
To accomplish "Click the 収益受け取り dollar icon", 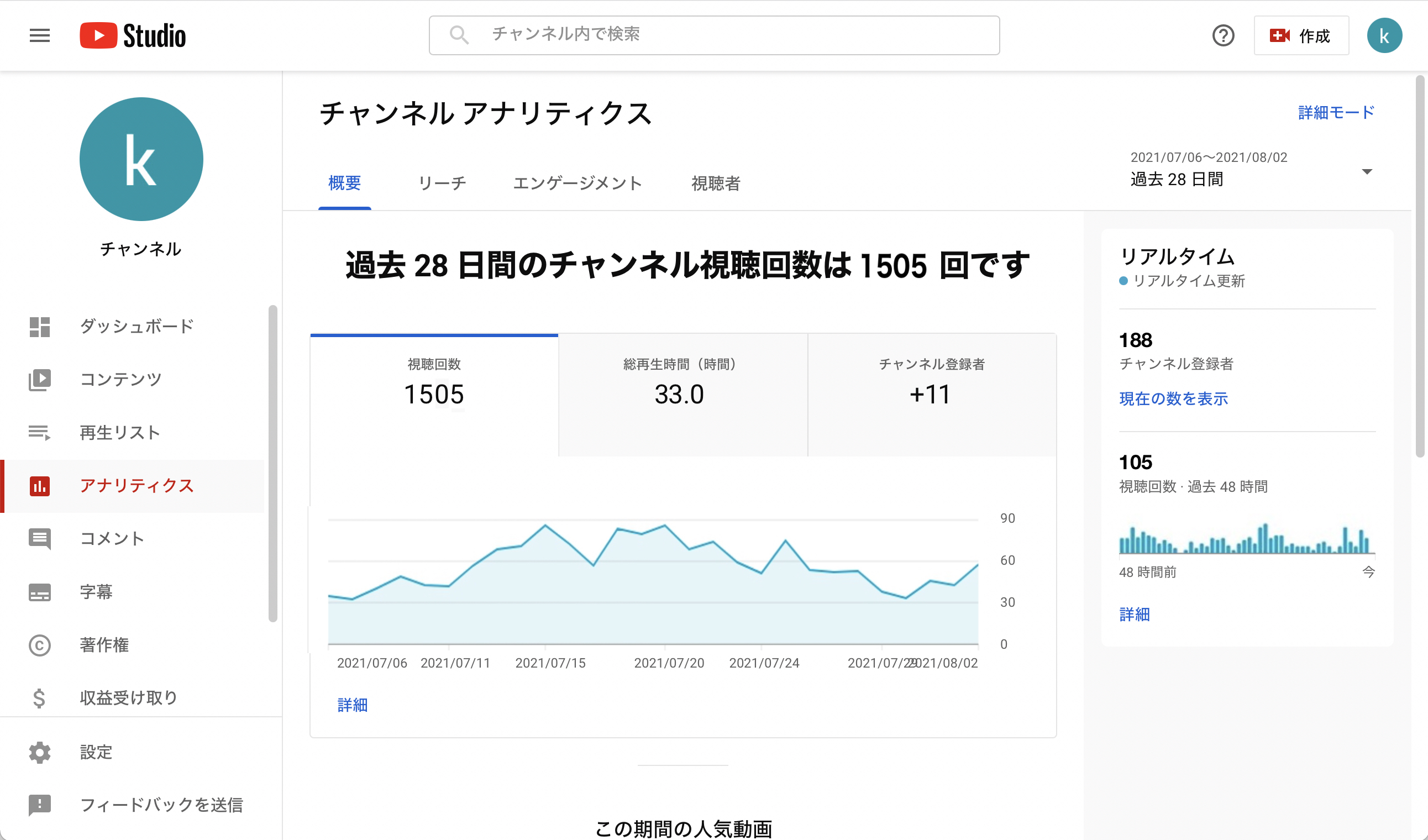I will [39, 698].
